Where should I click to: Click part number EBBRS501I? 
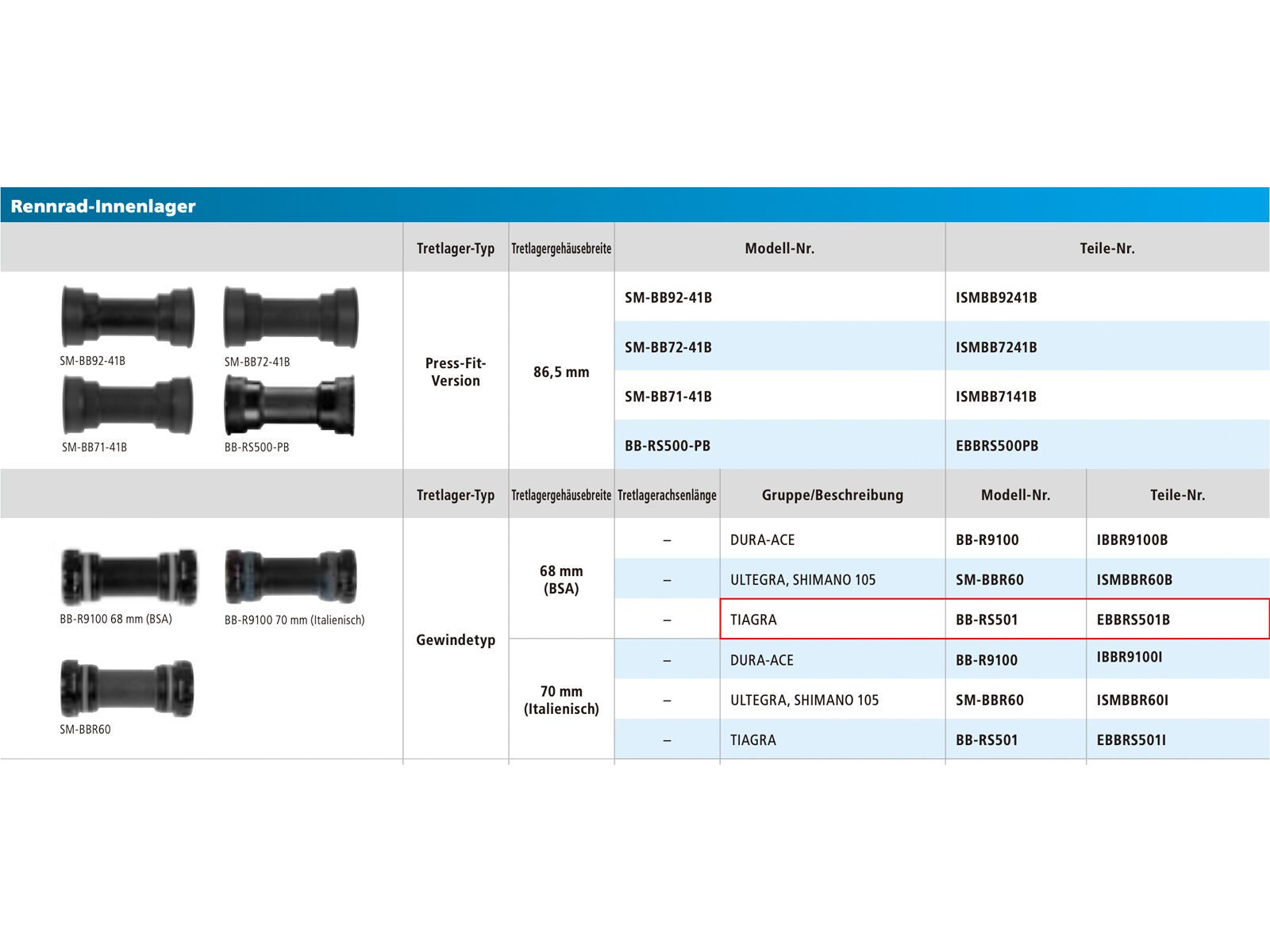[x=1131, y=740]
